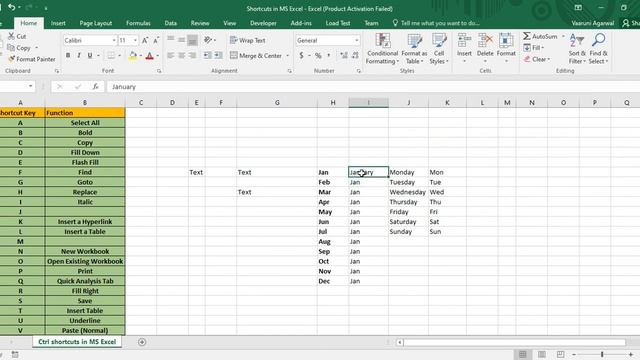This screenshot has height=360, width=640.
Task: Open the Font Color dropdown arrow
Action: tap(158, 56)
